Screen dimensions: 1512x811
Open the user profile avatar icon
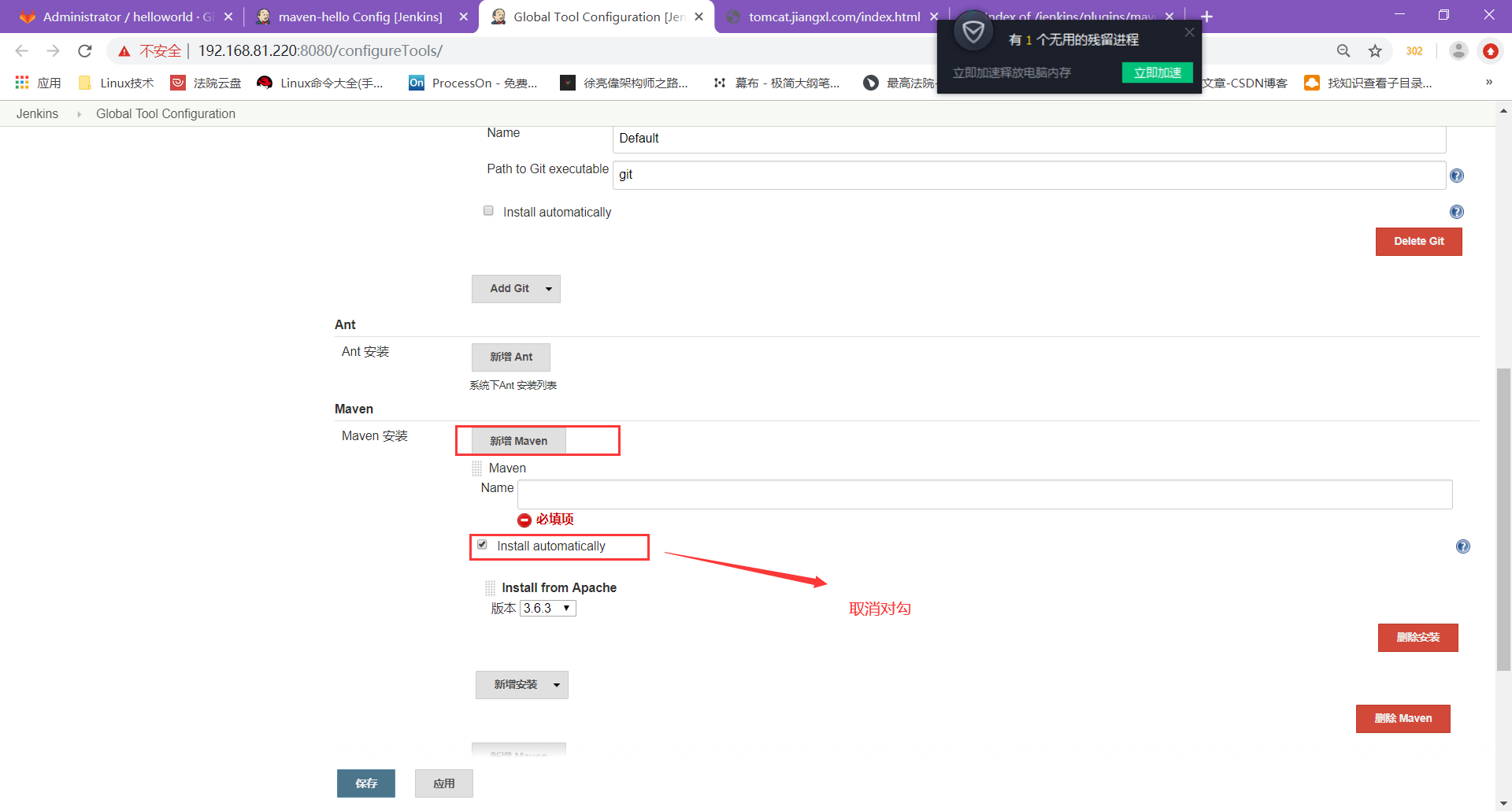tap(1458, 51)
